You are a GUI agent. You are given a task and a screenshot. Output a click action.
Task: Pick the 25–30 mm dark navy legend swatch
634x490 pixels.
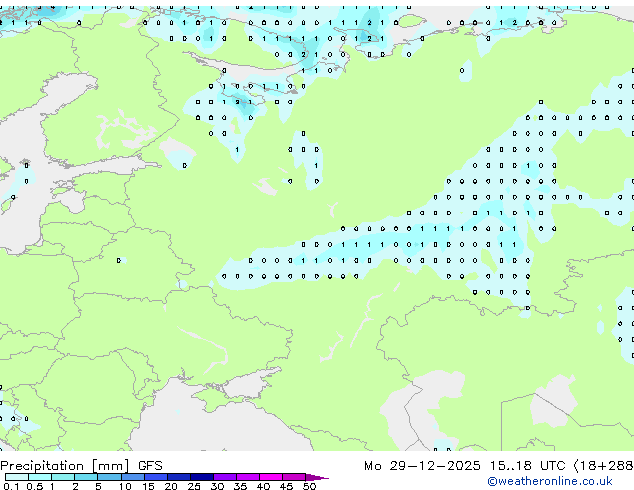click(202, 477)
